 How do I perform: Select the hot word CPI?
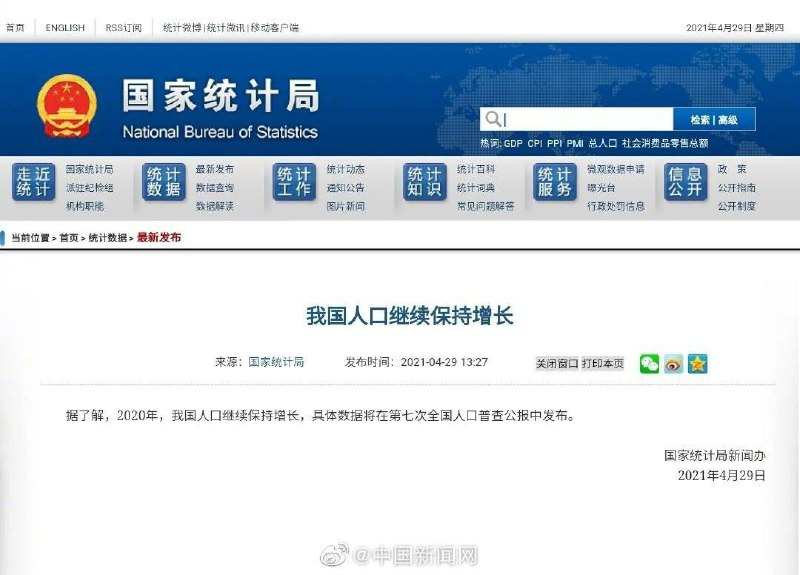pyautogui.click(x=535, y=143)
